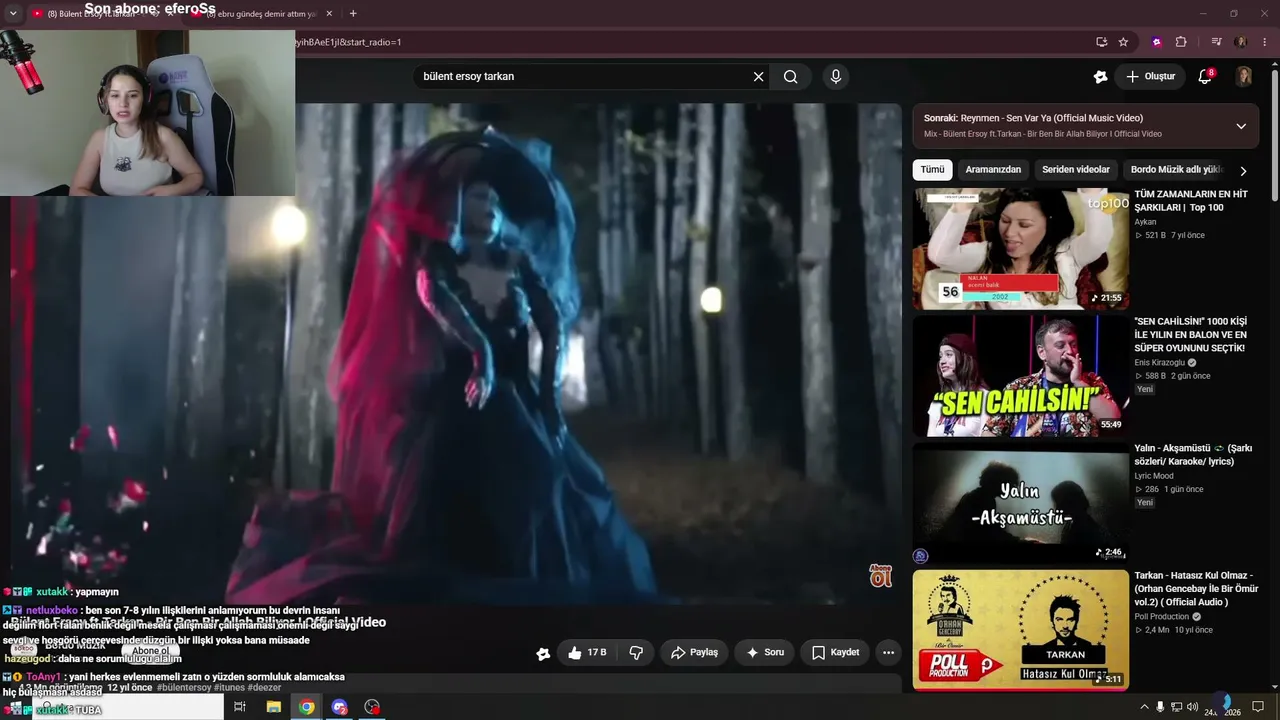The width and height of the screenshot is (1280, 720).
Task: Open the Windows notification center
Action: (x=1258, y=707)
